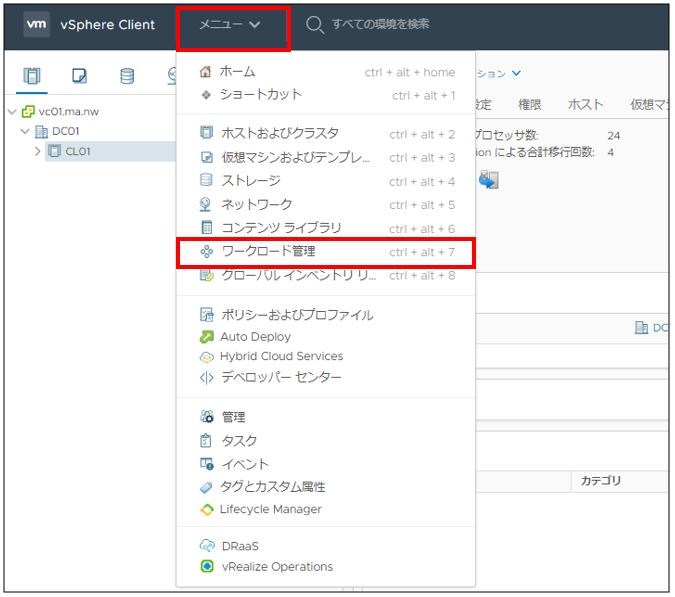Click the Auto Deploy green icon

coord(207,337)
